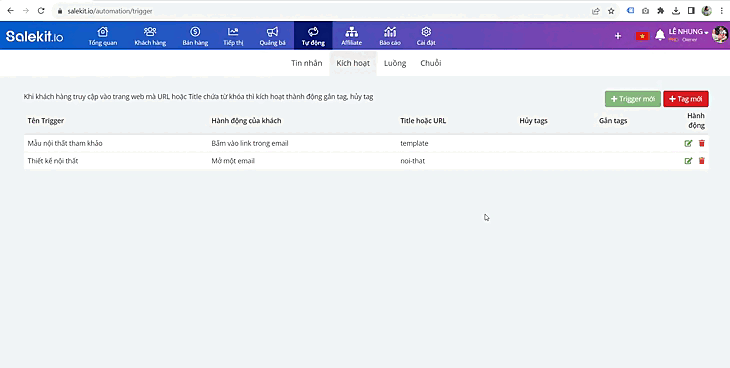The width and height of the screenshot is (730, 368).
Task: Click the Trigger mới button
Action: [x=633, y=99]
